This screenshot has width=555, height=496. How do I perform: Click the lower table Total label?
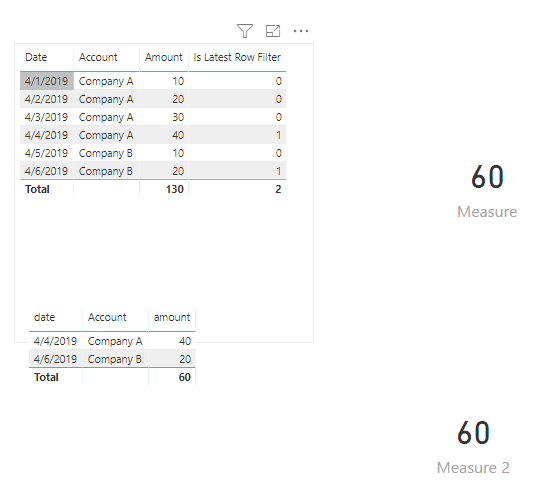(x=46, y=377)
